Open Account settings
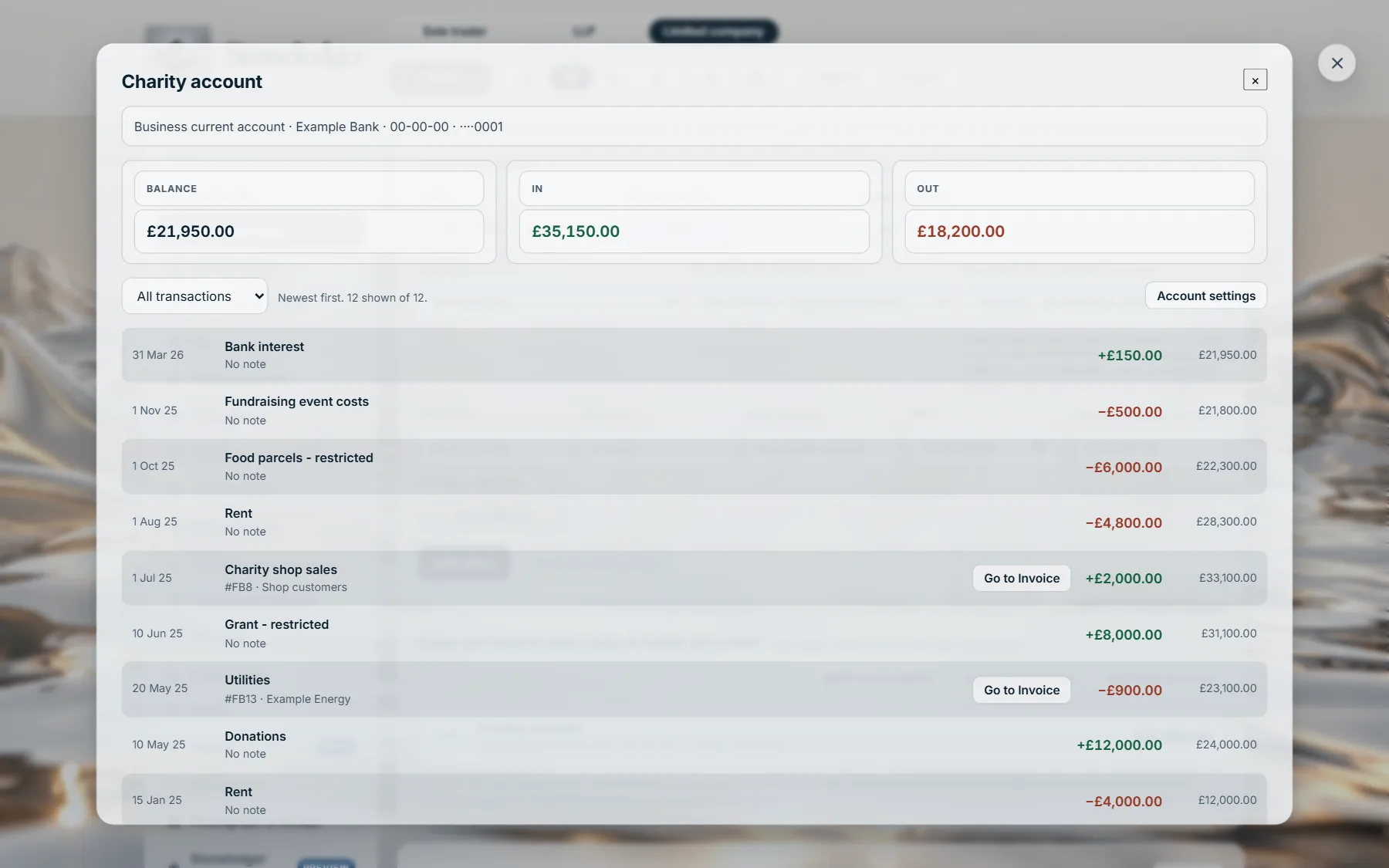Image resolution: width=1389 pixels, height=868 pixels. pos(1206,296)
